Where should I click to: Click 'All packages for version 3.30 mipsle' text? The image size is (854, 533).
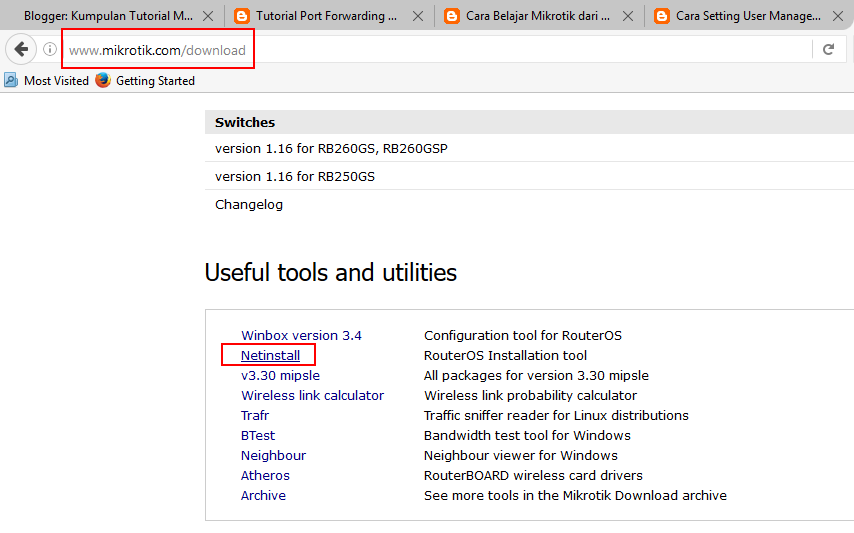tap(536, 376)
